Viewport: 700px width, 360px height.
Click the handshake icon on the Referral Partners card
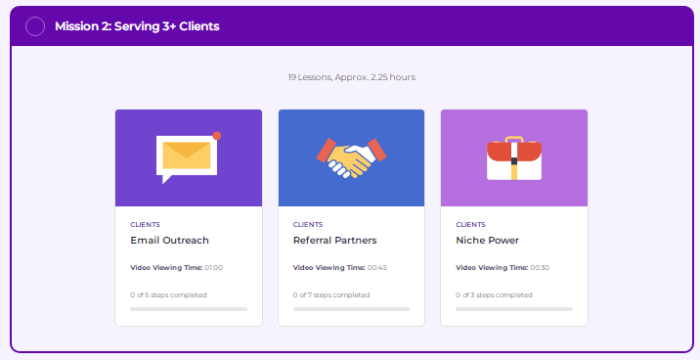[351, 158]
